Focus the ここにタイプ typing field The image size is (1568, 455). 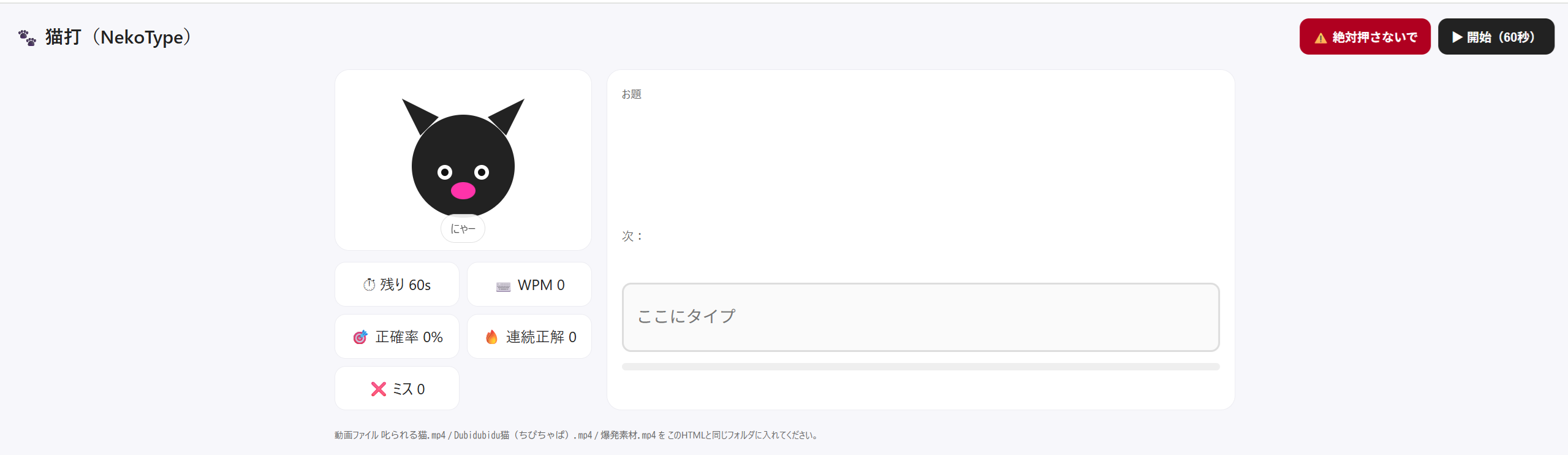pos(920,317)
